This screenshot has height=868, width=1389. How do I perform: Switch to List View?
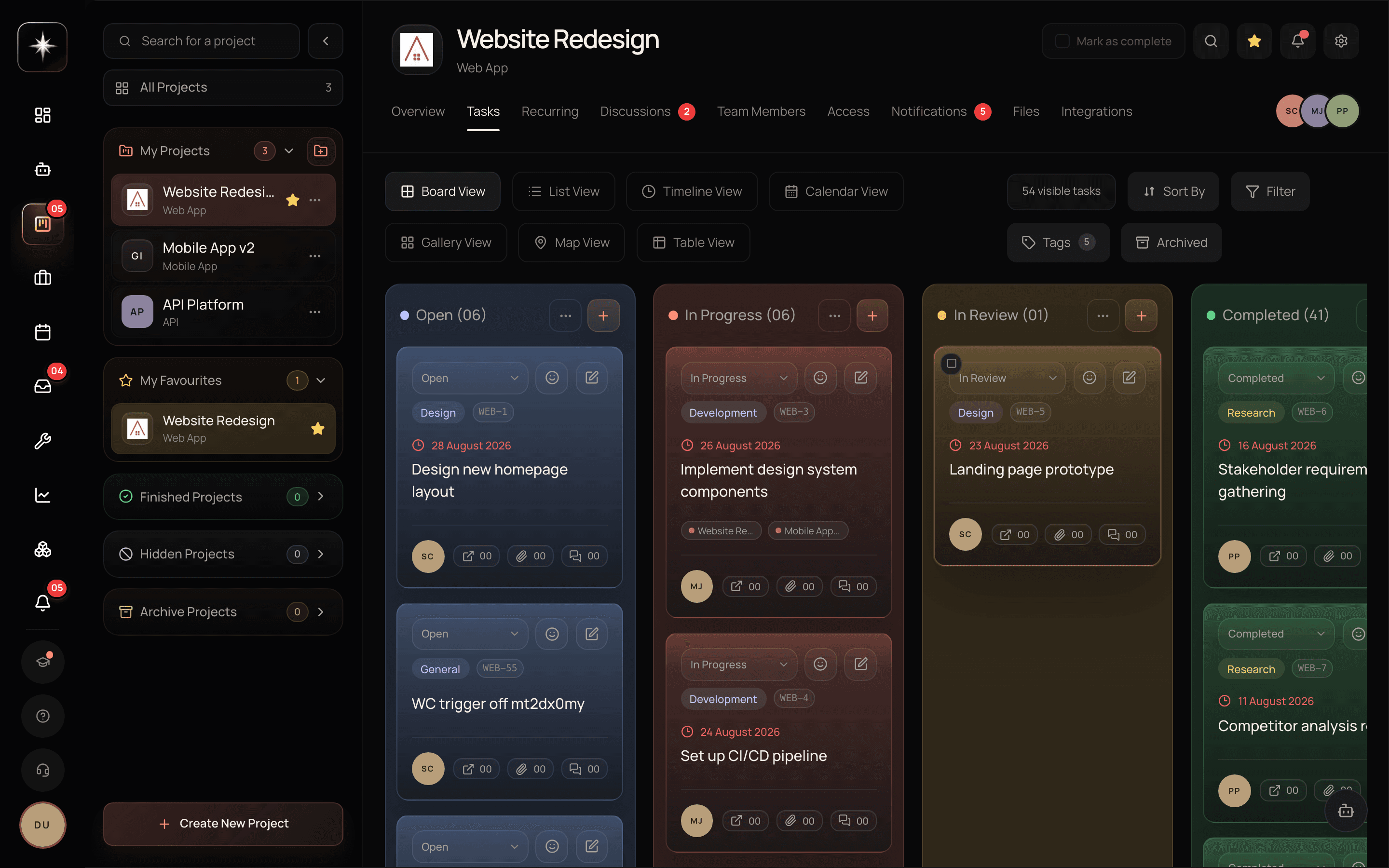click(x=563, y=191)
